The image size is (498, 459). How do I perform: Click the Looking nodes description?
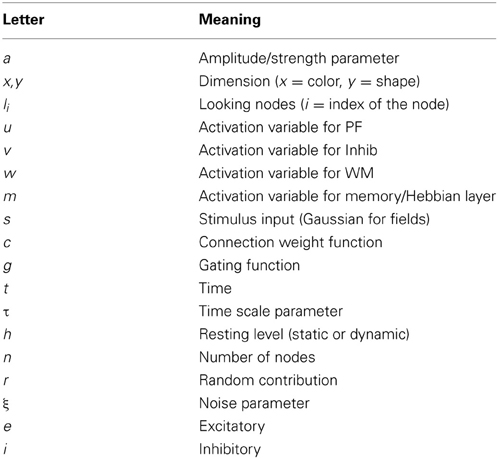click(324, 104)
